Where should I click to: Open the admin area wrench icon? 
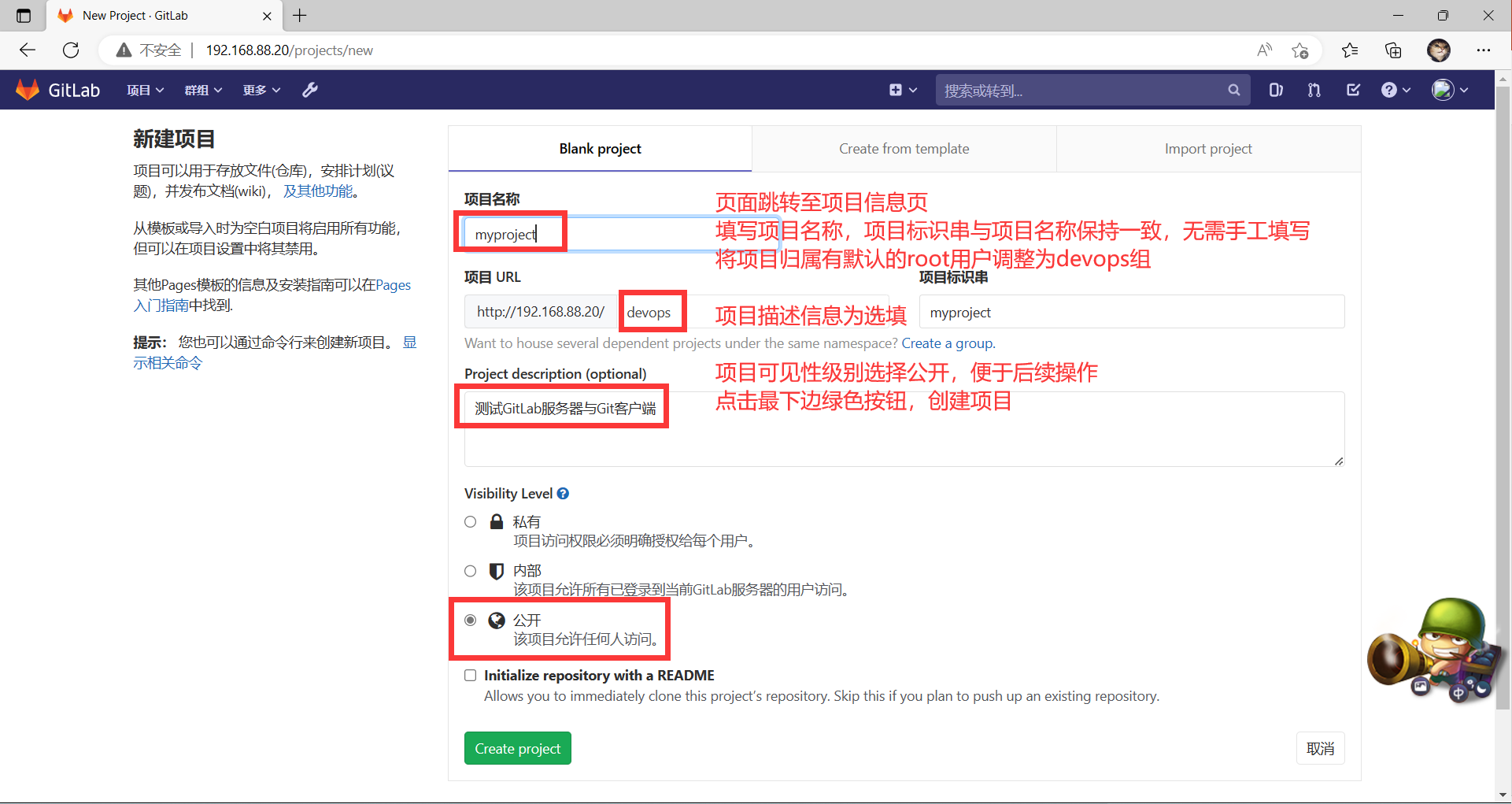pyautogui.click(x=310, y=90)
